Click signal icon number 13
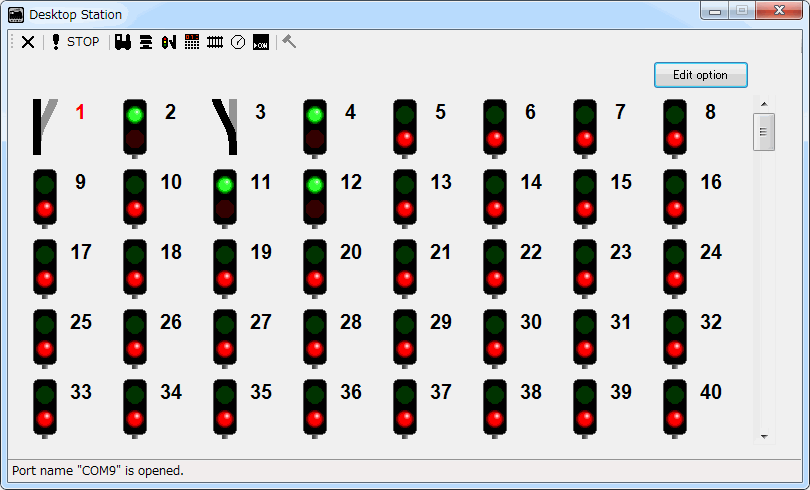 tap(405, 198)
